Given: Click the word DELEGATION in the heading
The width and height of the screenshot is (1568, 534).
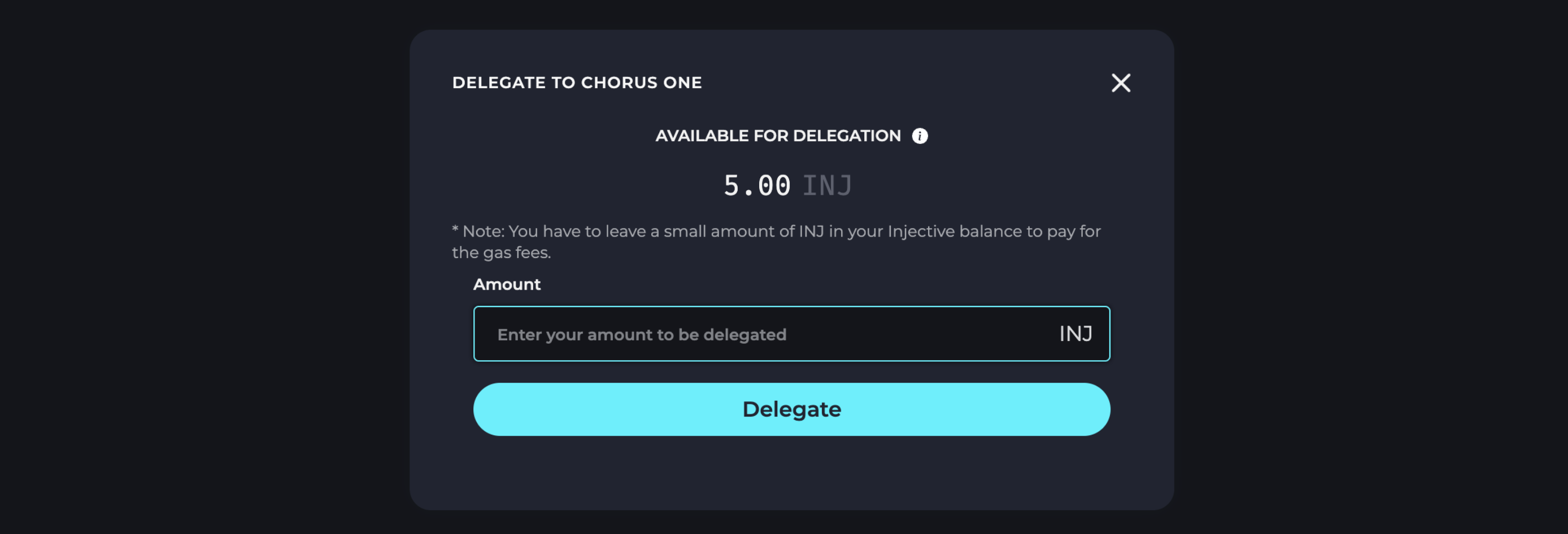Looking at the screenshot, I should coord(846,135).
